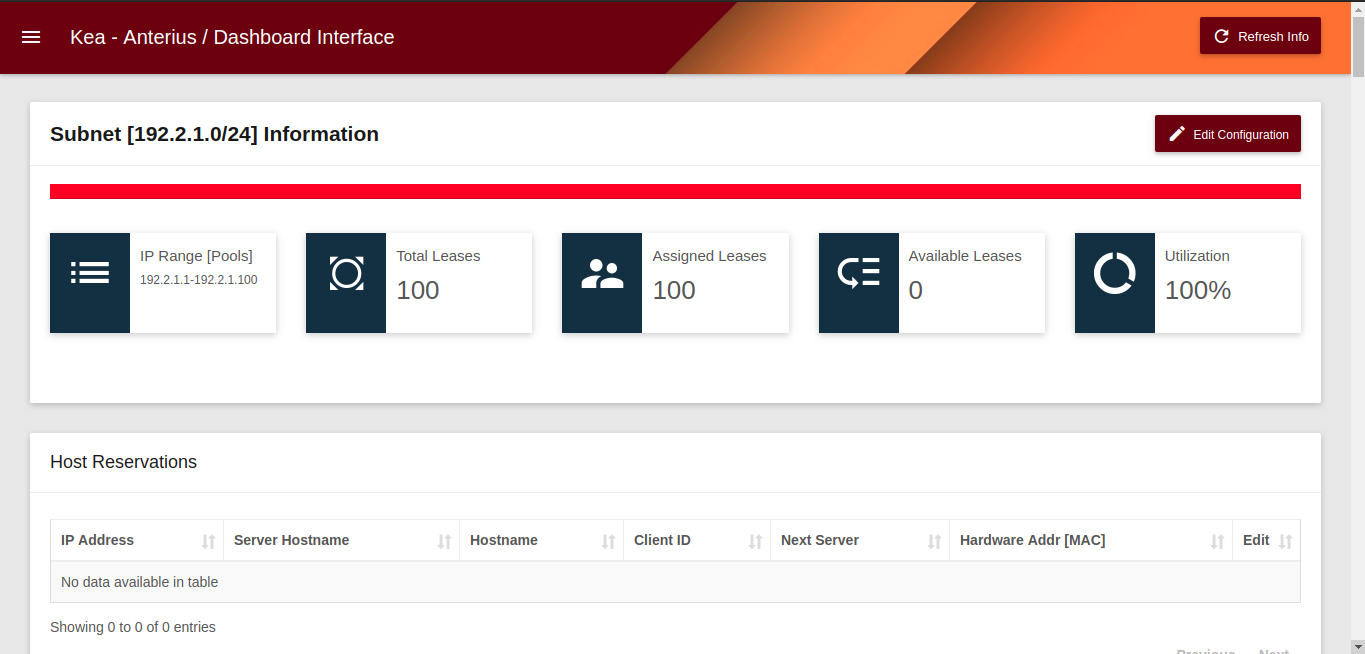Click the Refresh Info button
Viewport: 1365px width, 654px height.
point(1260,36)
